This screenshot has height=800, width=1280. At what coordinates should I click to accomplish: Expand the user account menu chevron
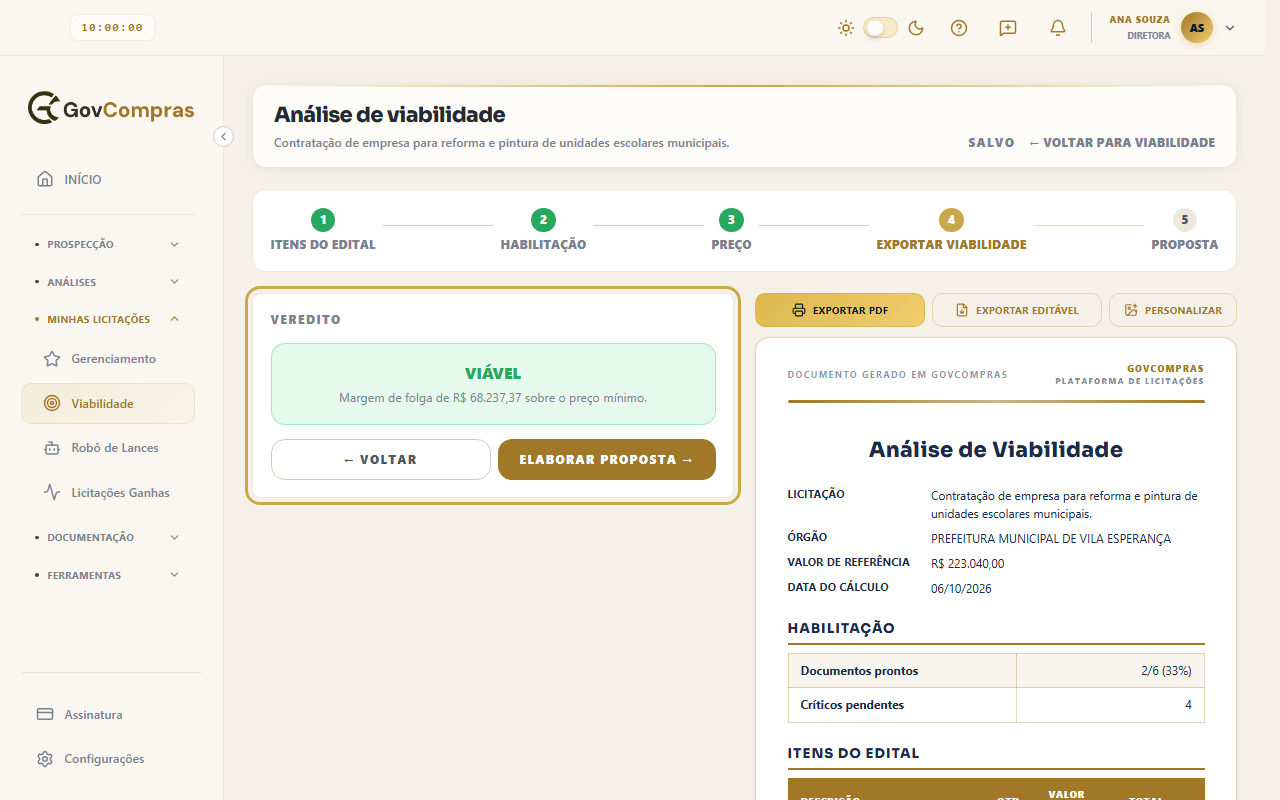(x=1230, y=28)
